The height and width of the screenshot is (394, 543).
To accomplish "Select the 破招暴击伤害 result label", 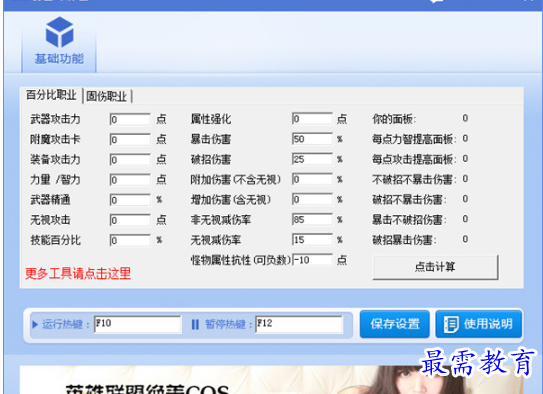I will (404, 240).
